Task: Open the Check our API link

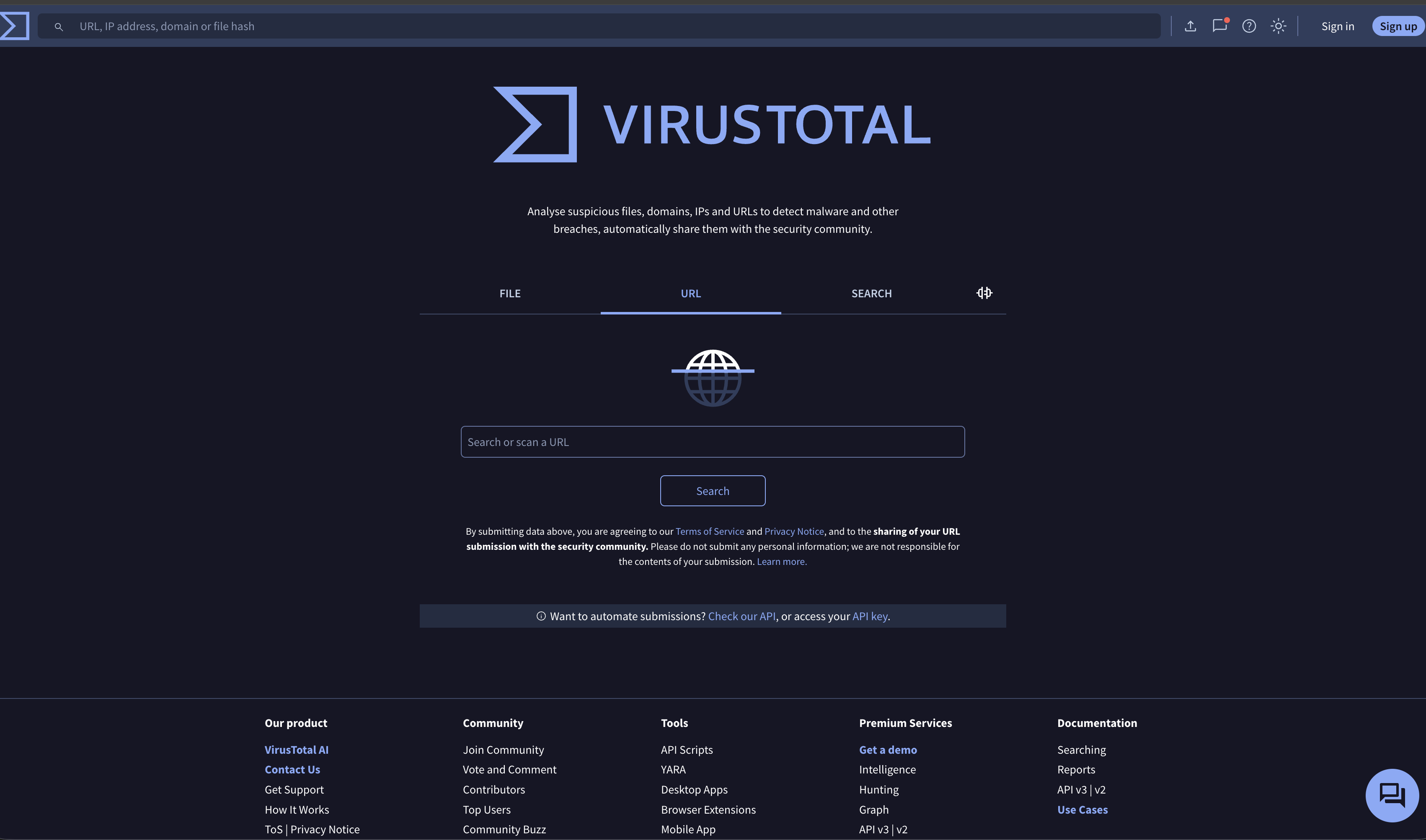Action: click(741, 616)
